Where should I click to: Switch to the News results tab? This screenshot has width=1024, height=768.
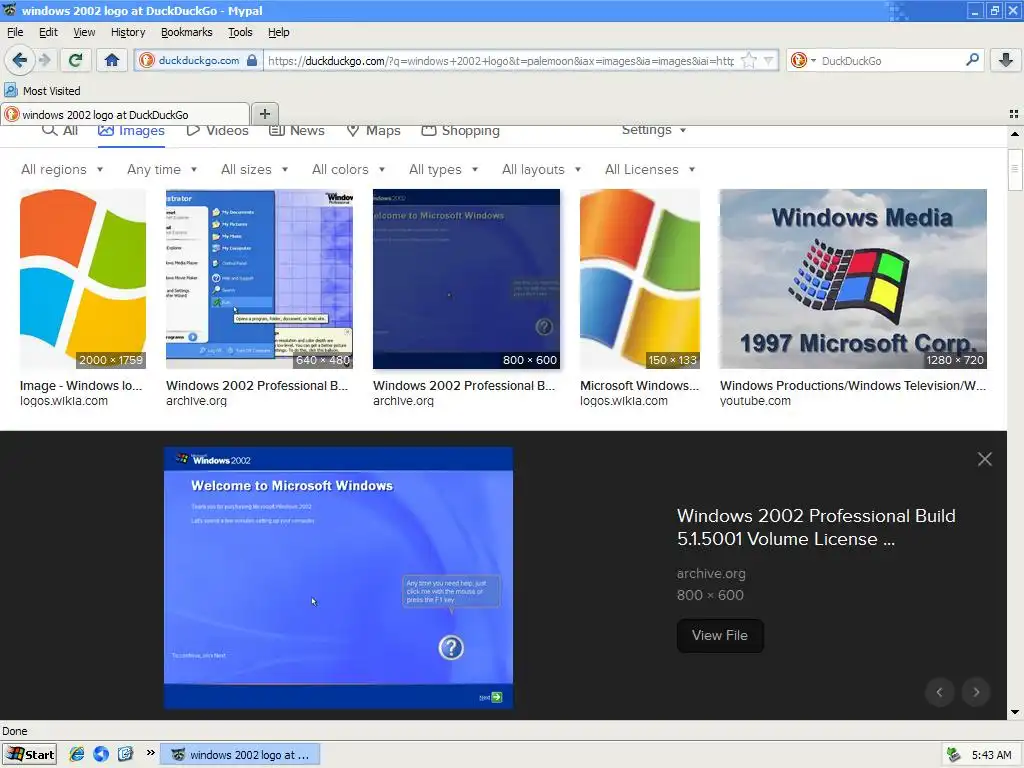click(x=297, y=131)
